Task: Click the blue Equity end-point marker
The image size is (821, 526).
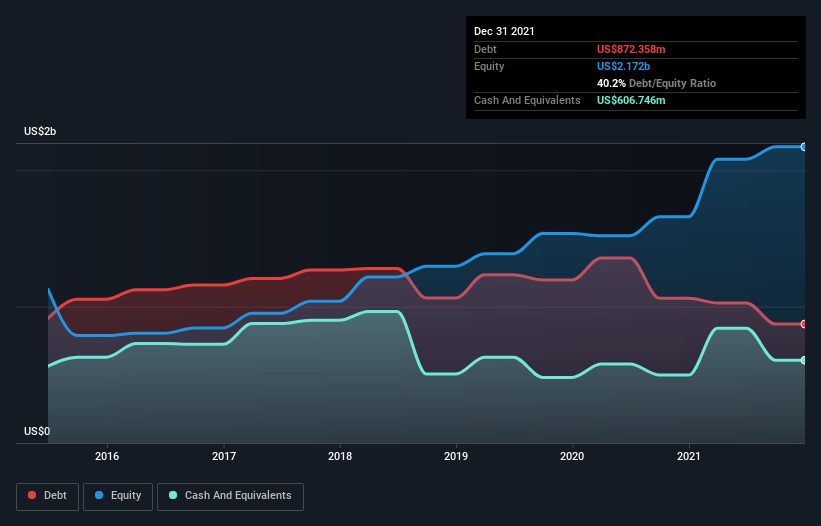Action: click(x=804, y=147)
